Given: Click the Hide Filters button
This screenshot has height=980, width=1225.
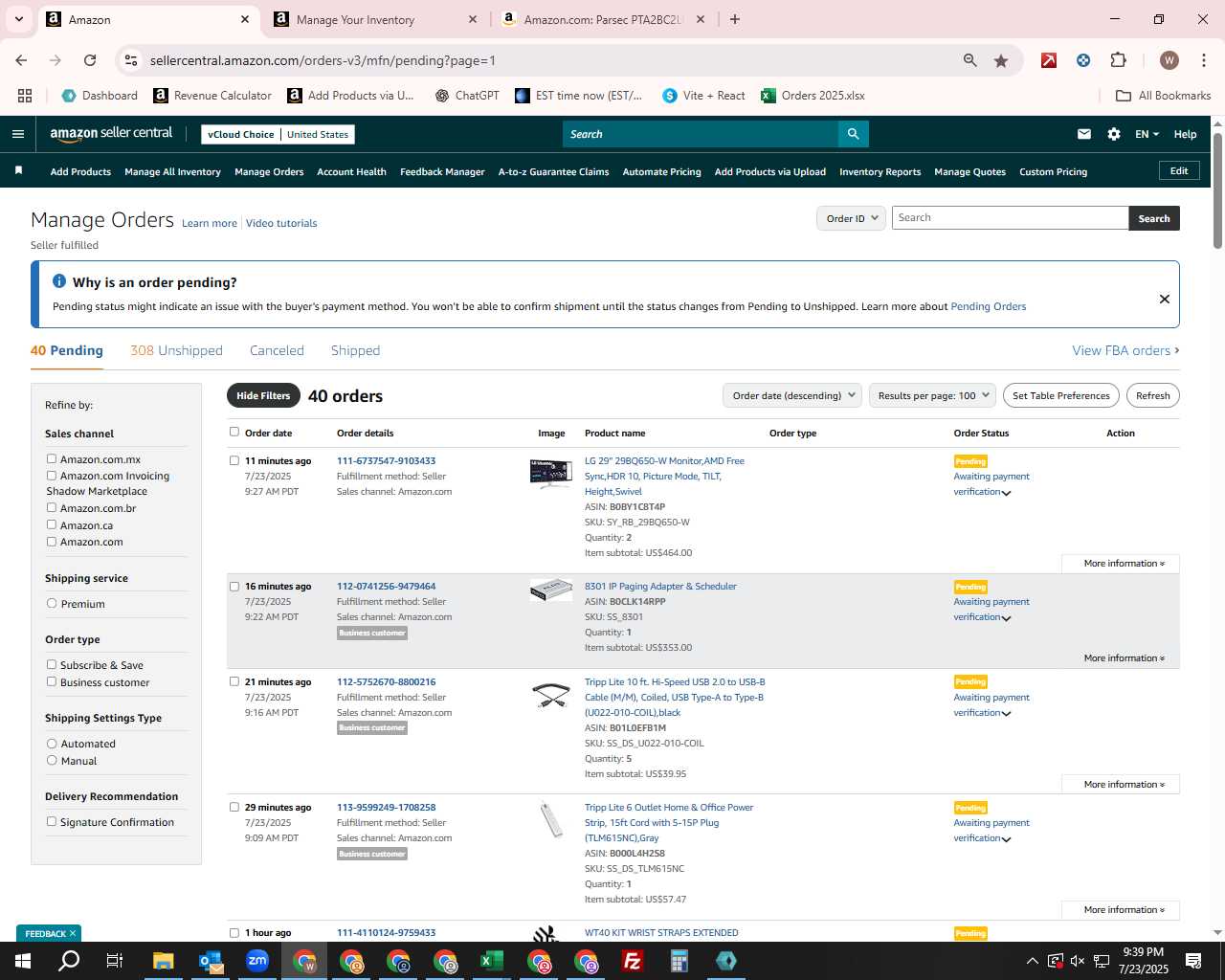Looking at the screenshot, I should coord(263,395).
